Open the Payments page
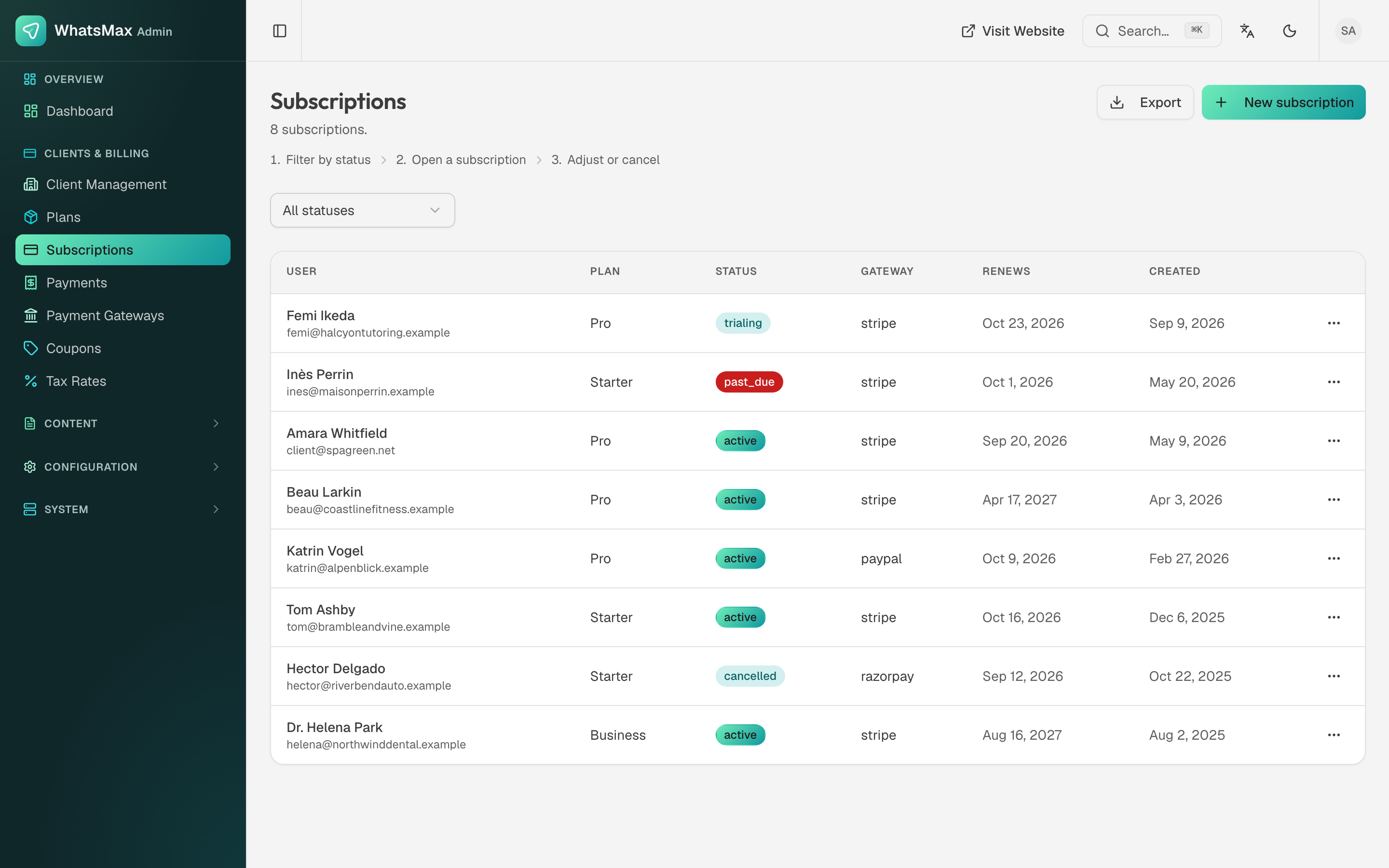The width and height of the screenshot is (1389, 868). pyautogui.click(x=123, y=283)
